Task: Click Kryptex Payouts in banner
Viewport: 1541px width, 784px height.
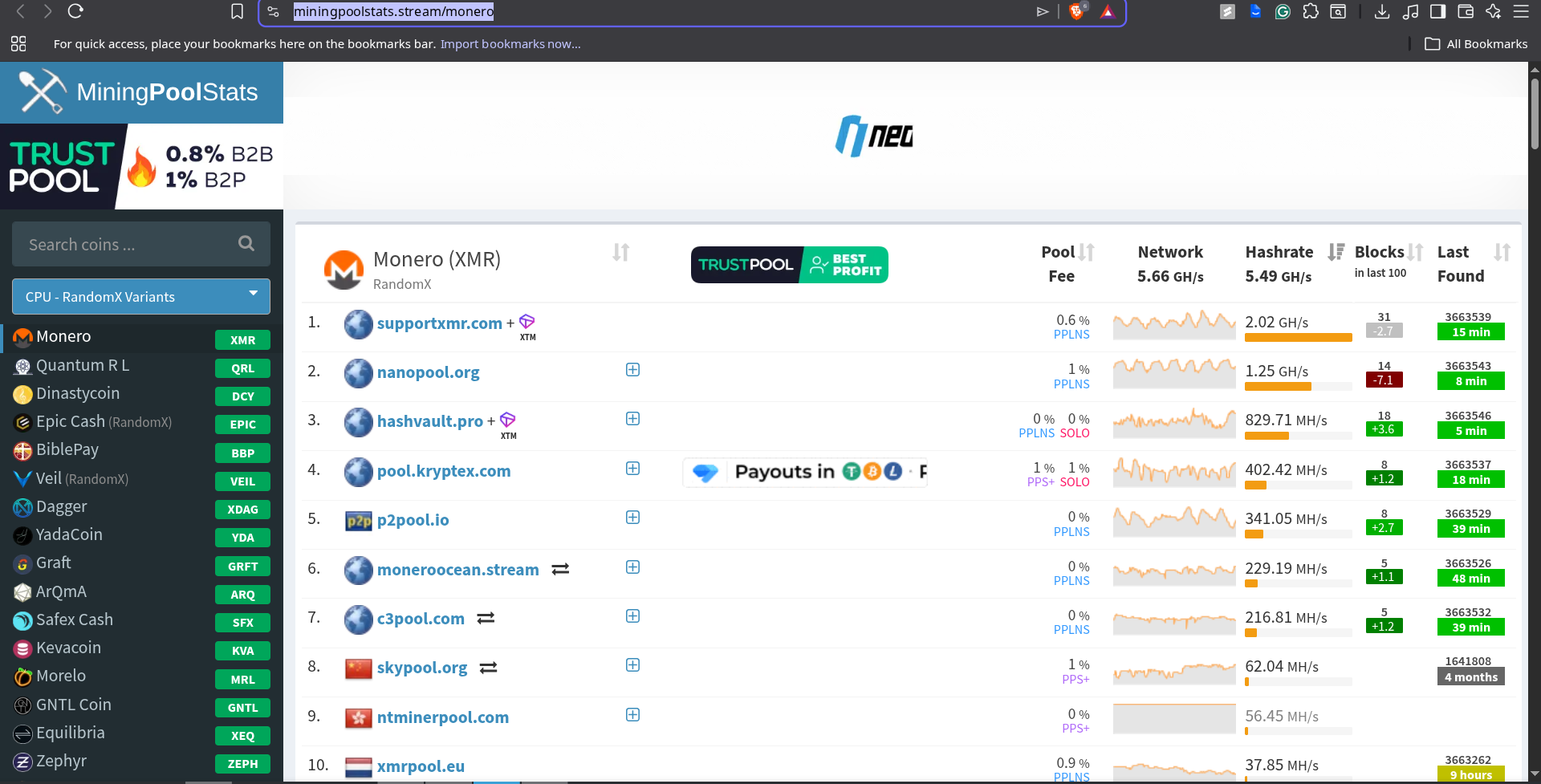Action: (x=805, y=472)
